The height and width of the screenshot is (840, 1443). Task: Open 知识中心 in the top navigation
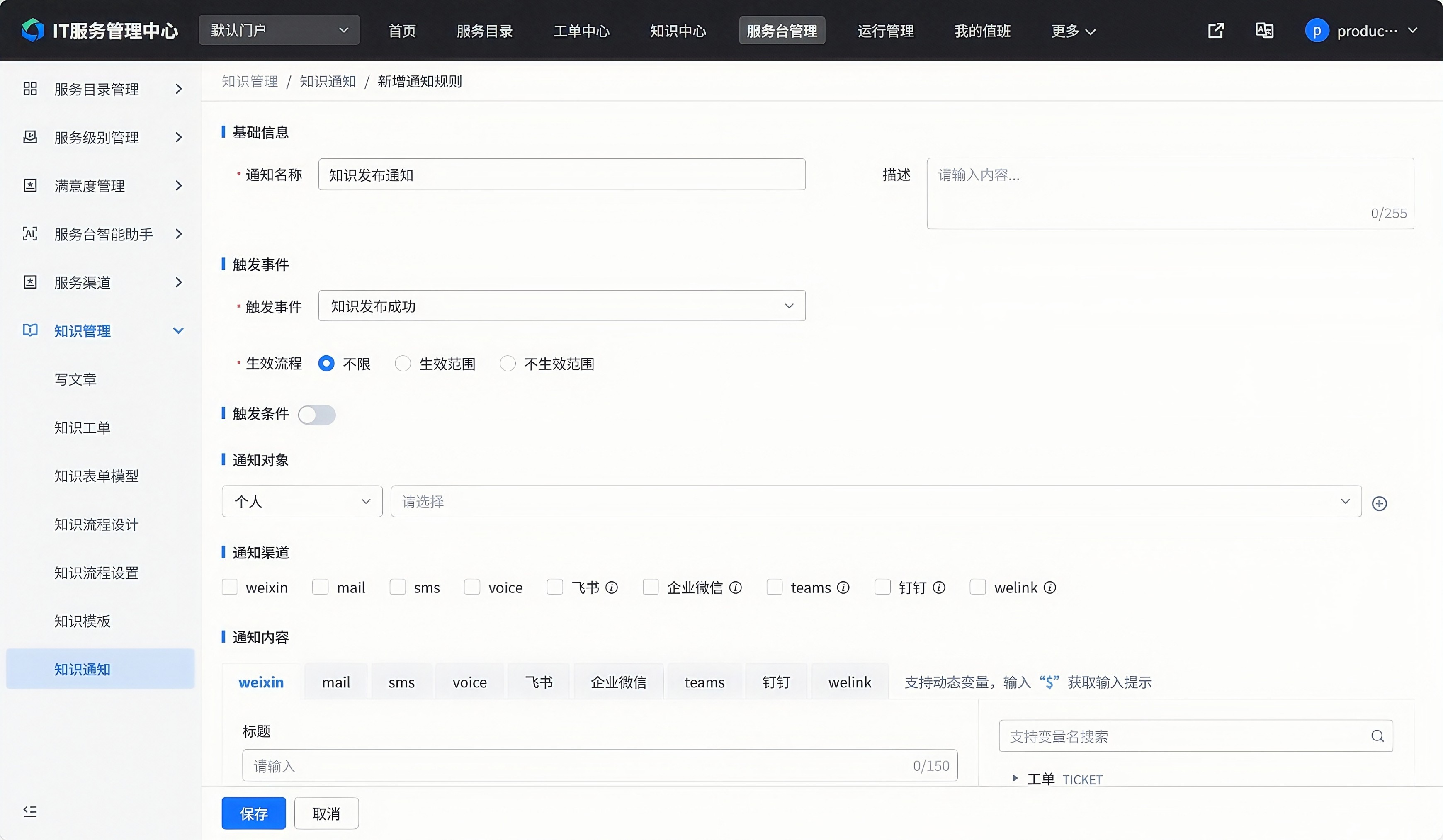(678, 31)
